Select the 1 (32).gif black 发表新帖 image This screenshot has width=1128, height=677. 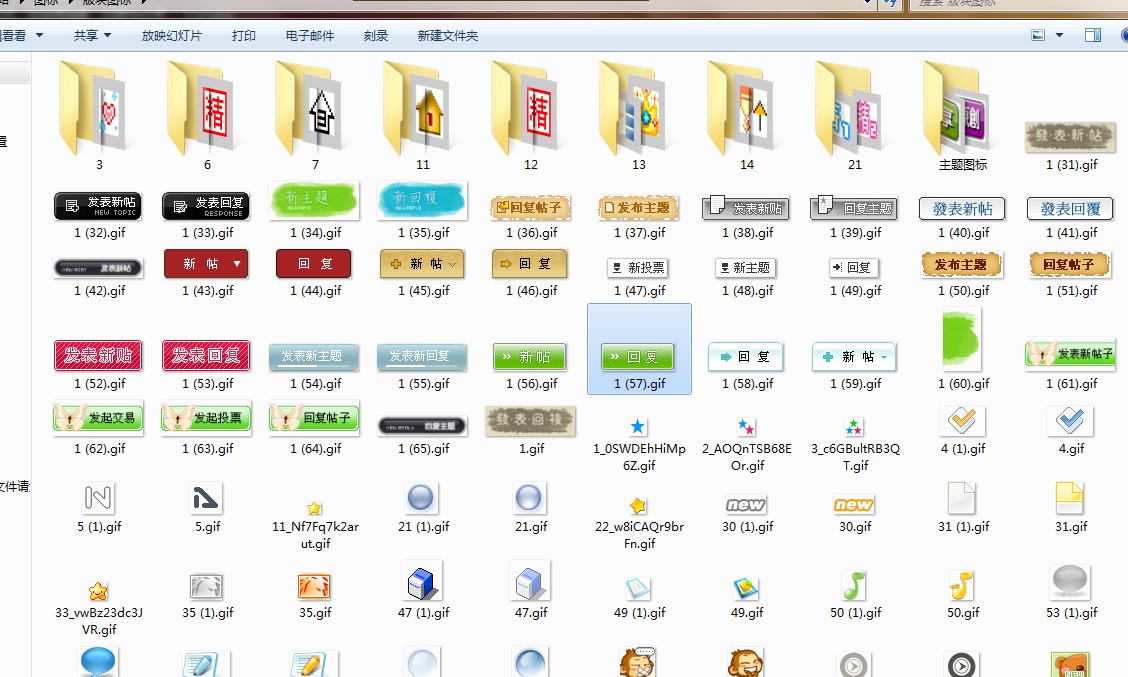tap(98, 206)
